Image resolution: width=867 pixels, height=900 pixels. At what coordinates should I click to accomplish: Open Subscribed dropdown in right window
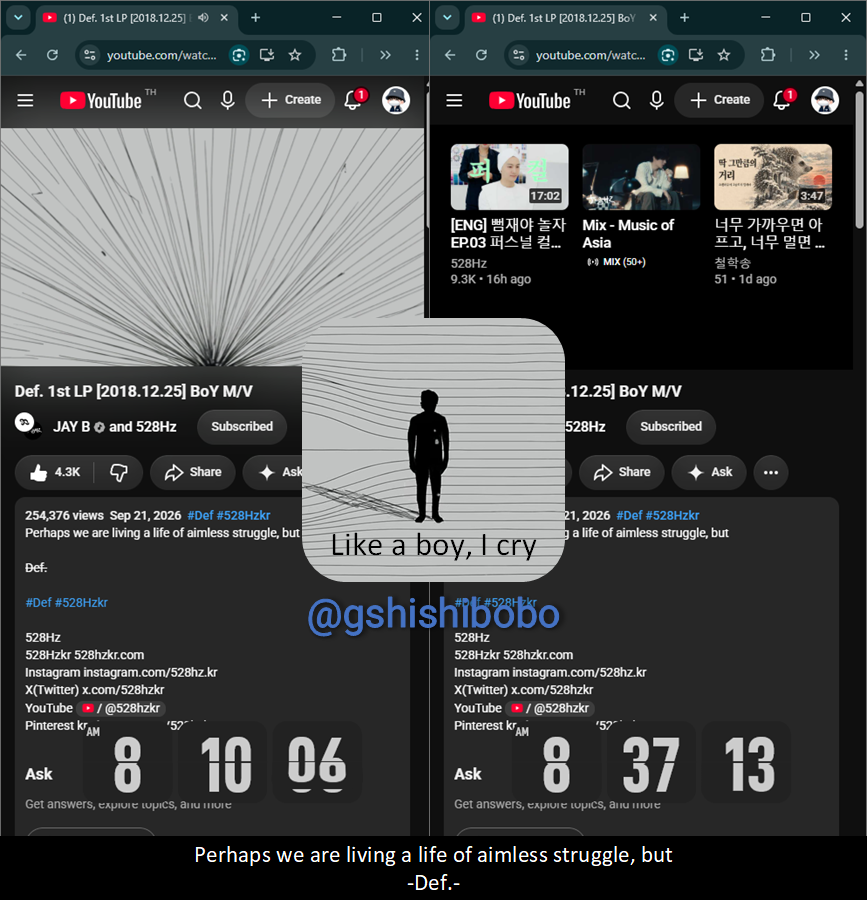(671, 426)
